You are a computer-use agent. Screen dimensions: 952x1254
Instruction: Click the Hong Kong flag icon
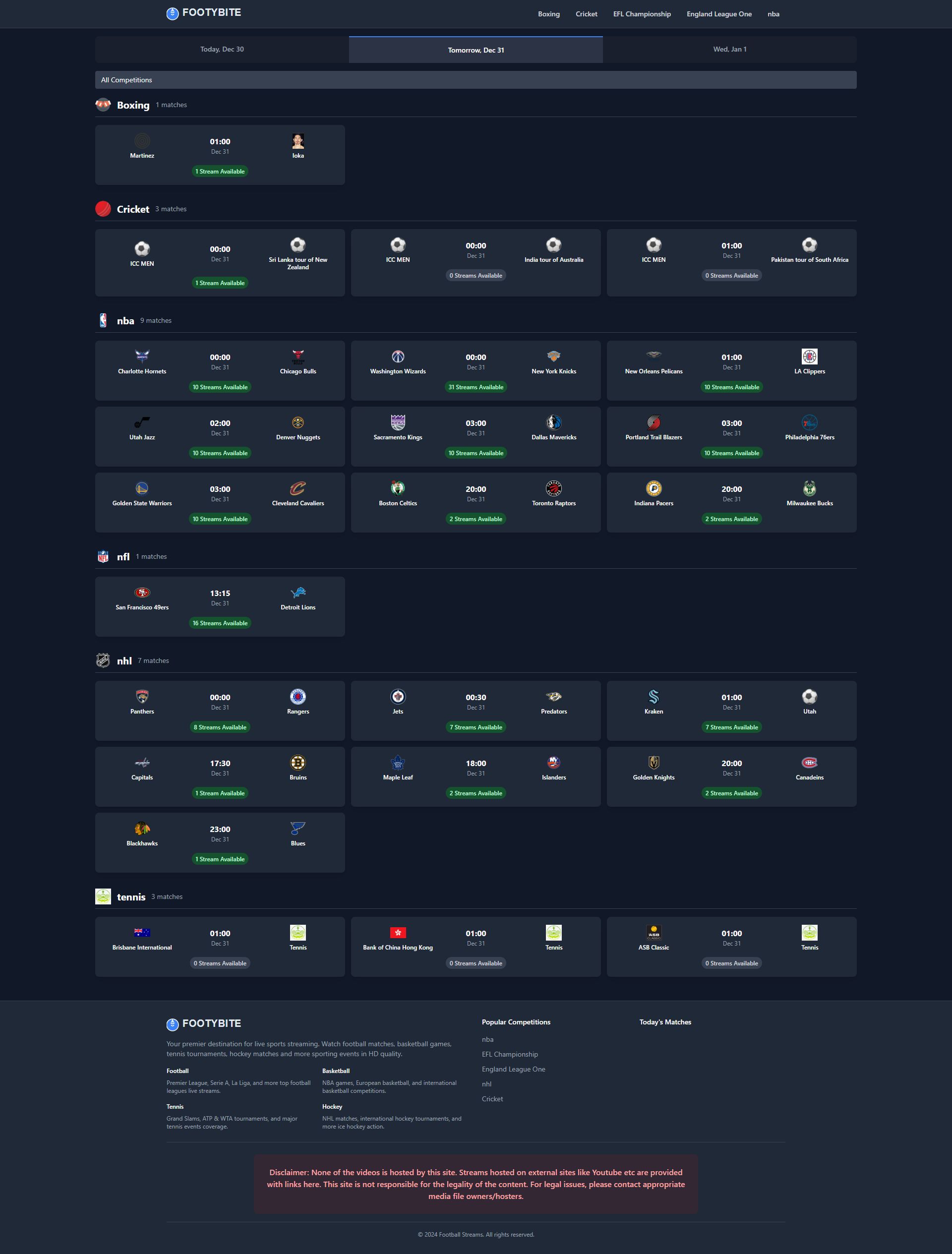pyautogui.click(x=398, y=933)
